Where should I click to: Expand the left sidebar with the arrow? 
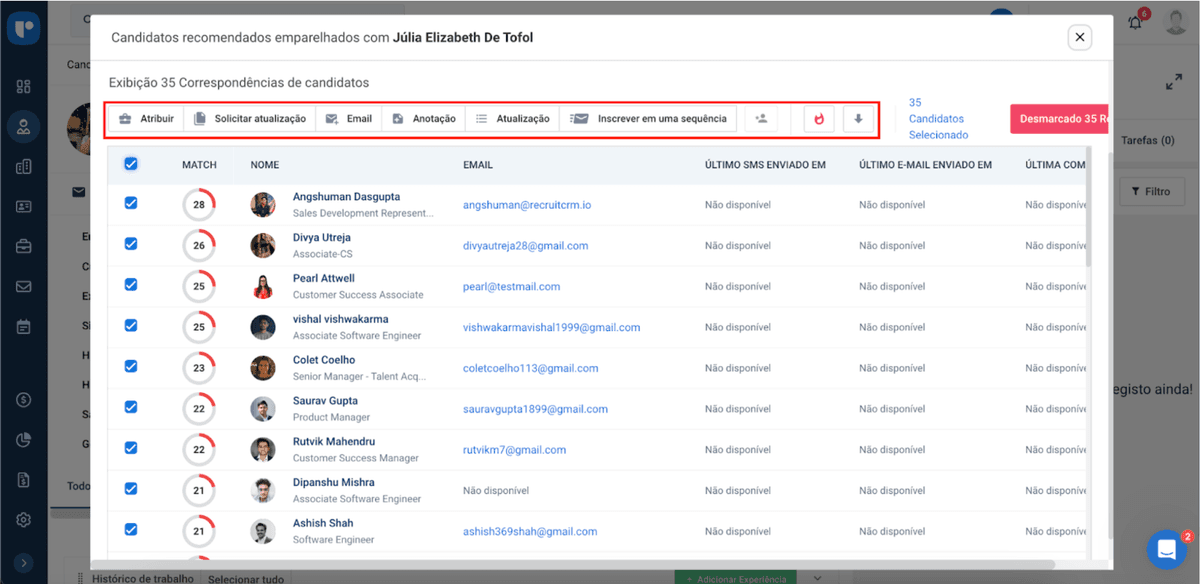[x=24, y=563]
